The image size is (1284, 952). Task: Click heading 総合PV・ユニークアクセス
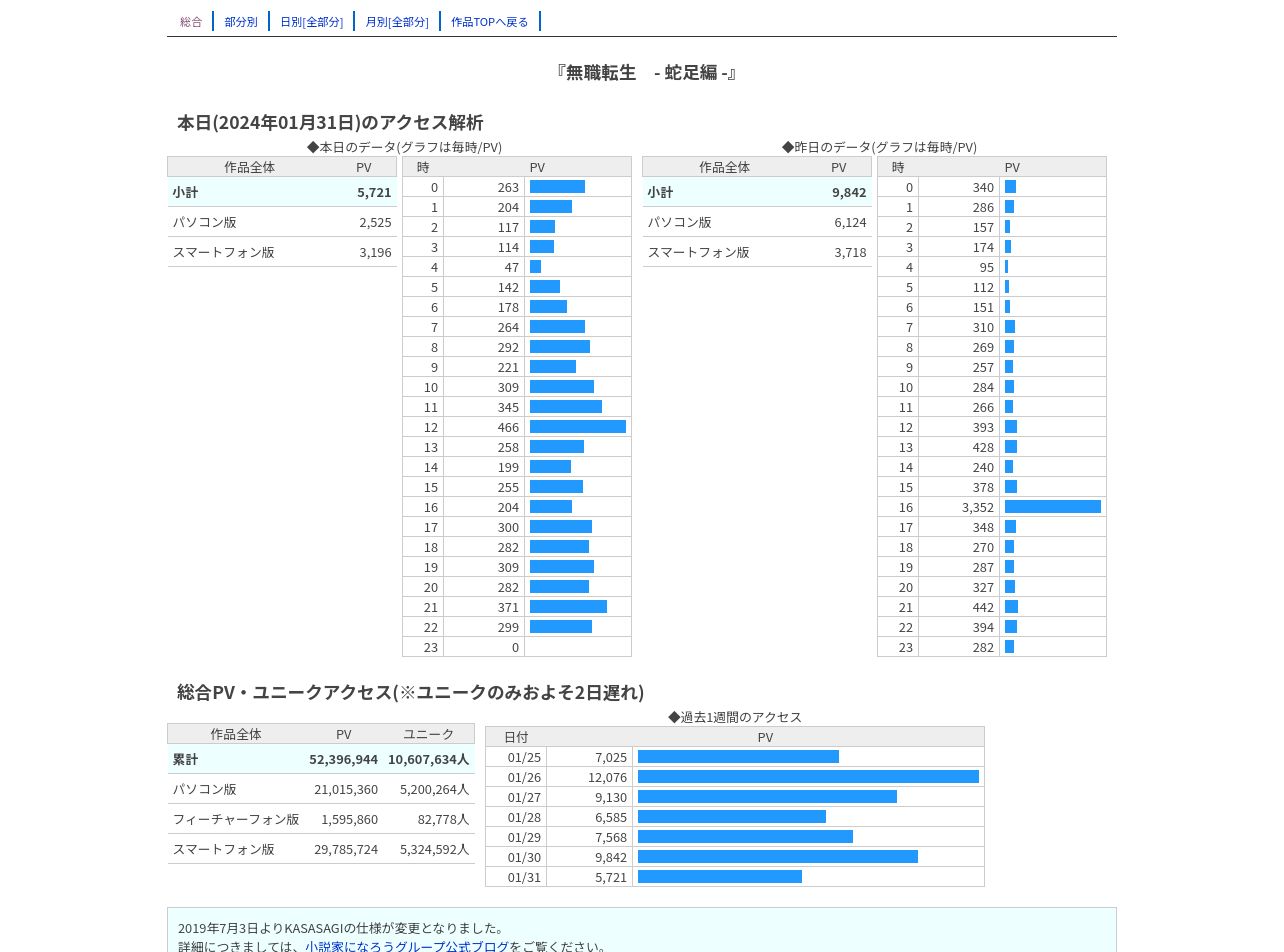pyautogui.click(x=284, y=692)
